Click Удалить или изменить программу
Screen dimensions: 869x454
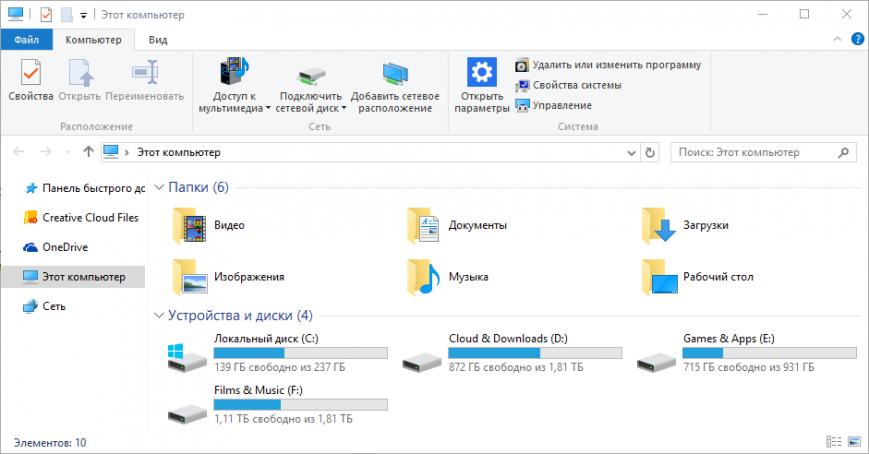(608, 65)
